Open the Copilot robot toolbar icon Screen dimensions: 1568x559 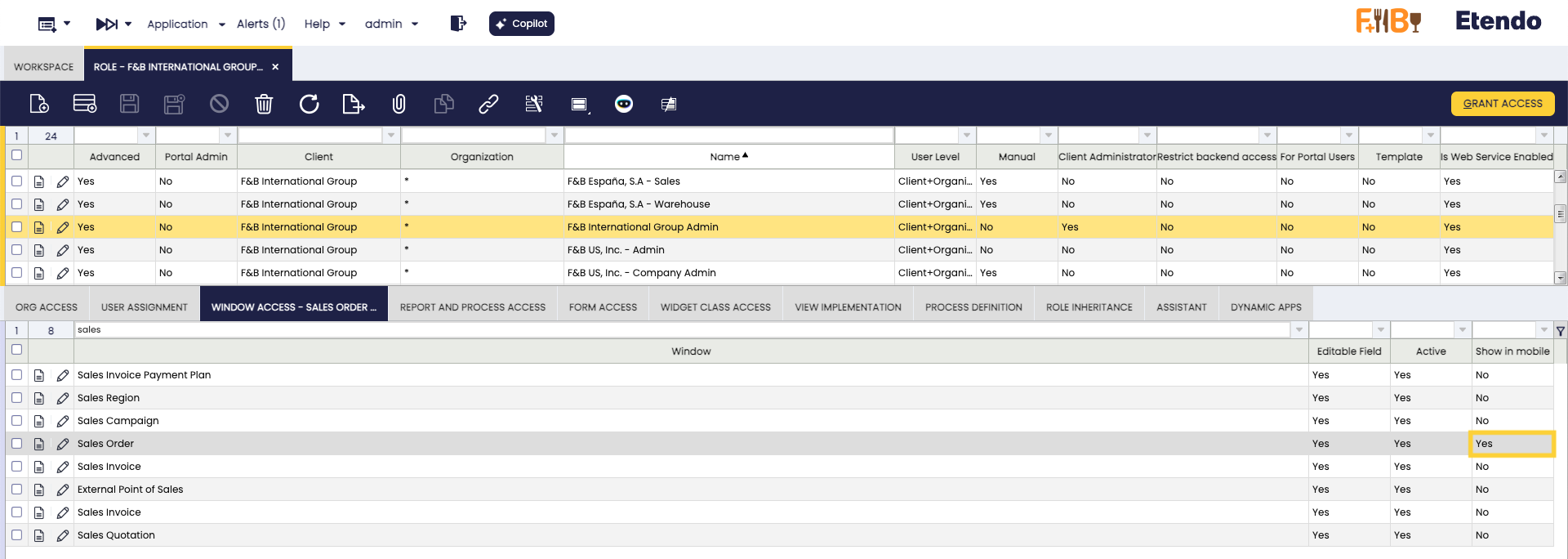tap(624, 104)
